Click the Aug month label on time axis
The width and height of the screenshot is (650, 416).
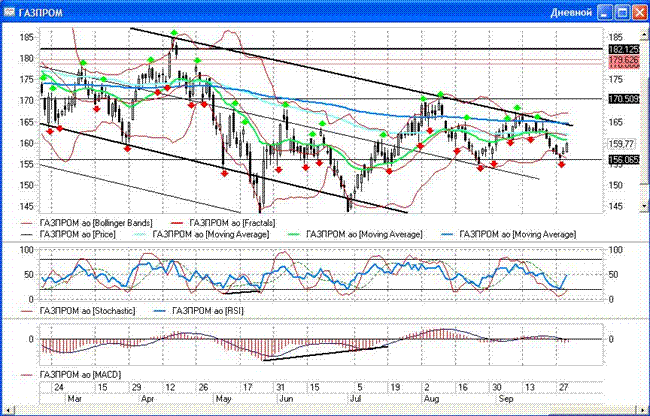click(x=431, y=399)
